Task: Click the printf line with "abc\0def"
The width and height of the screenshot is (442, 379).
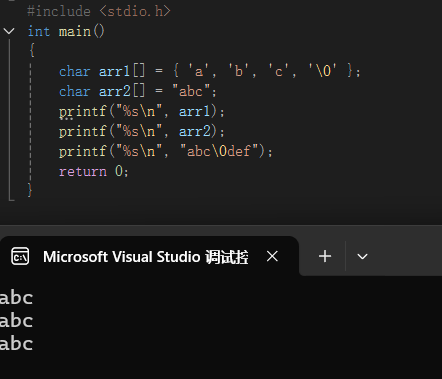Action: click(166, 151)
